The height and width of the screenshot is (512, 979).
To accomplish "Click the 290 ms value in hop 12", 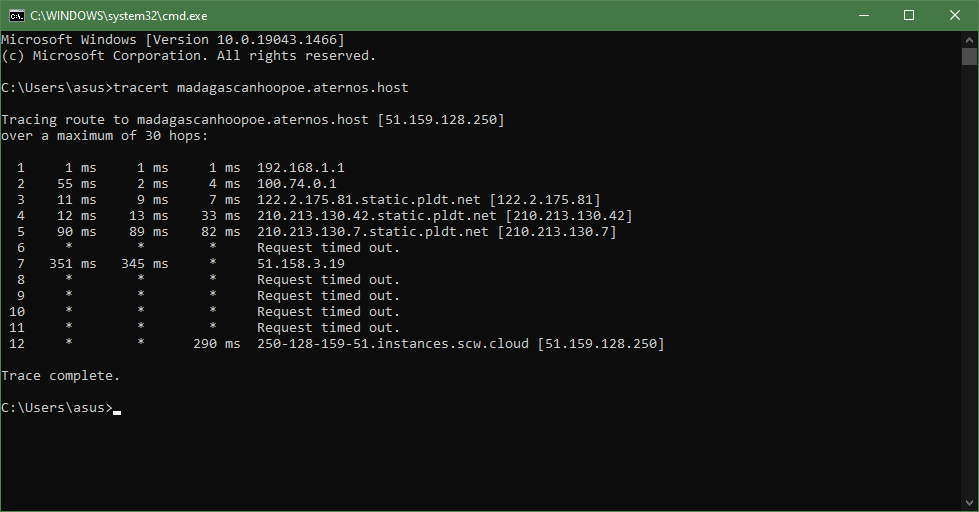I will (217, 344).
